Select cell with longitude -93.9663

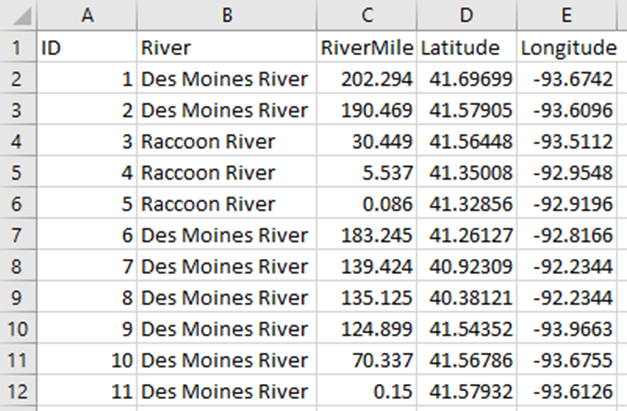point(567,329)
